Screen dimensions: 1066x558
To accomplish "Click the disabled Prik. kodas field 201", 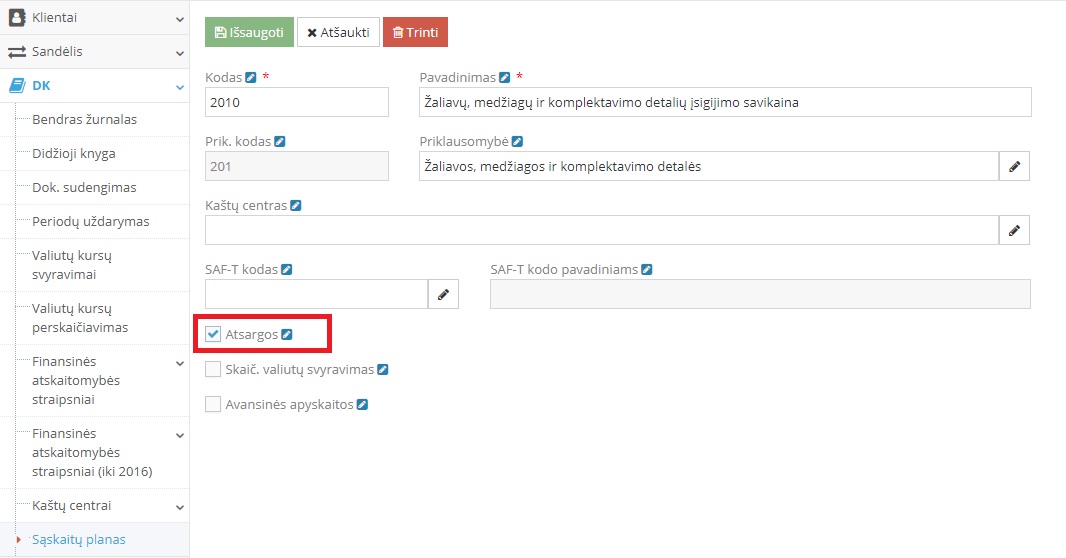I will click(297, 167).
